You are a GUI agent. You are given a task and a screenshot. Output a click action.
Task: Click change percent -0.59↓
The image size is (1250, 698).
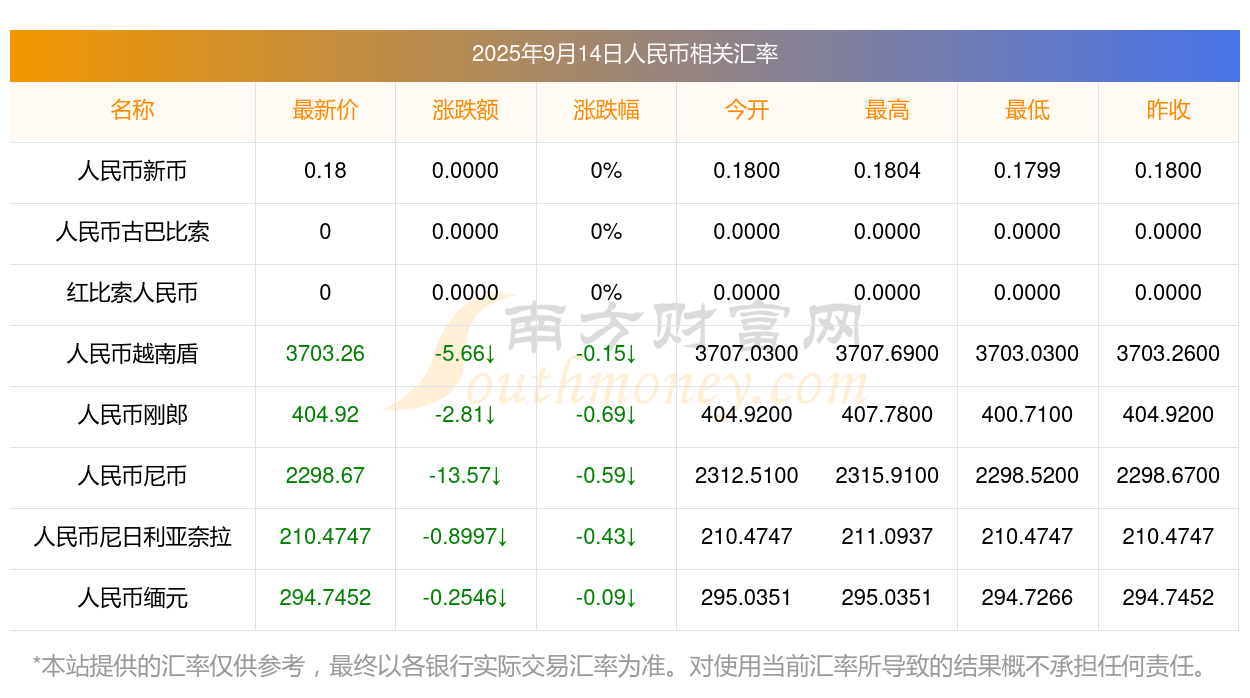pos(606,476)
